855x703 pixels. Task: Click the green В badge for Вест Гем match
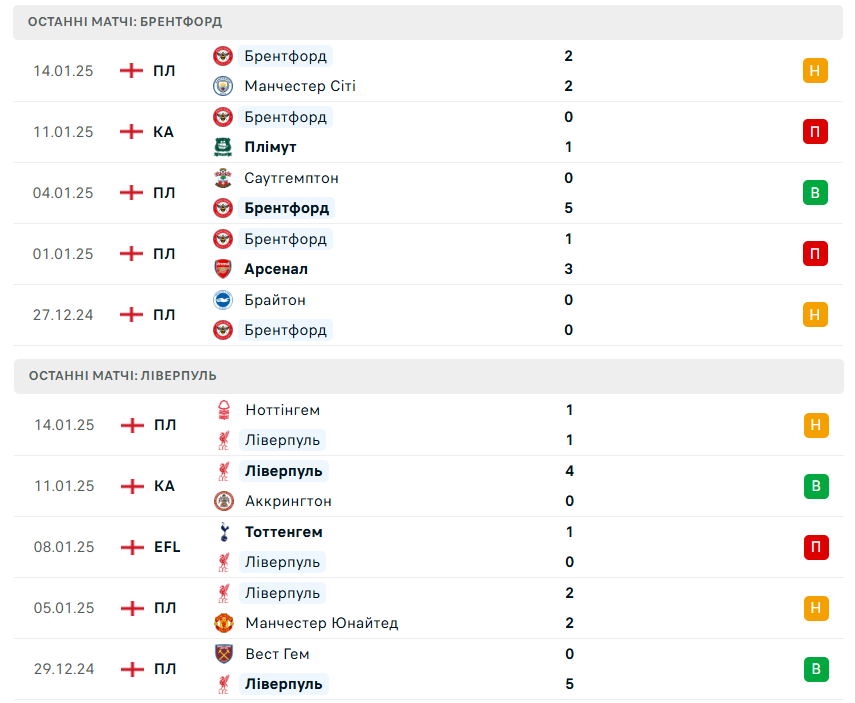(816, 669)
